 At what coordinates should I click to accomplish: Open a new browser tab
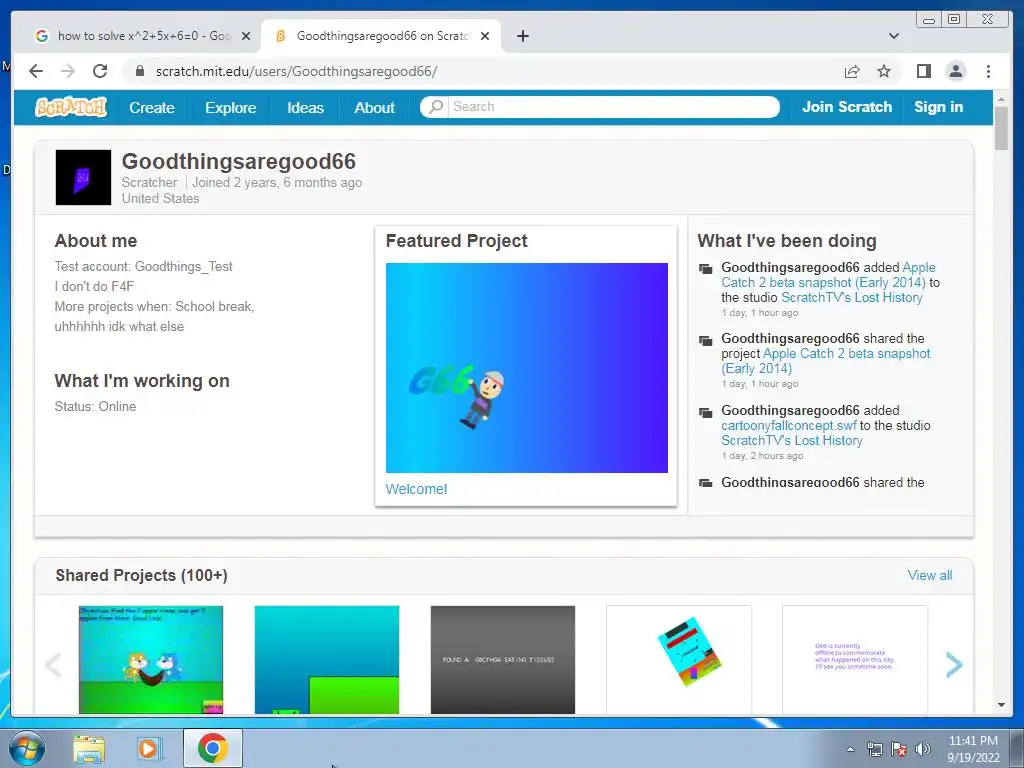click(x=522, y=36)
